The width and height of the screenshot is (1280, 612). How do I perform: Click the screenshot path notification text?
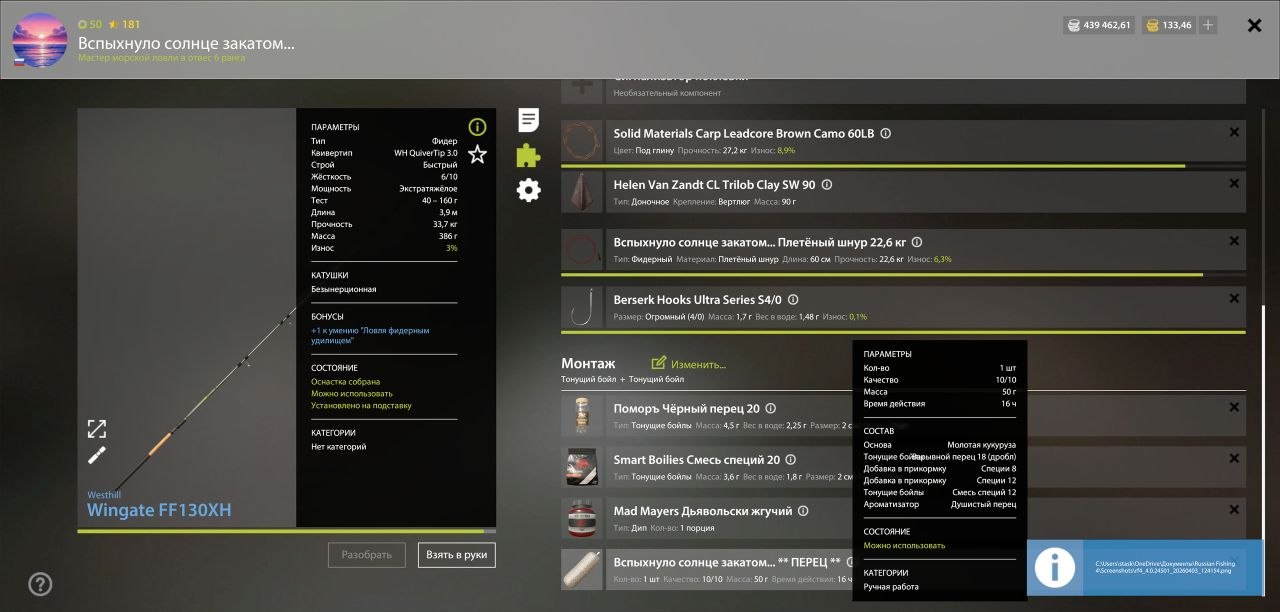(1165, 568)
